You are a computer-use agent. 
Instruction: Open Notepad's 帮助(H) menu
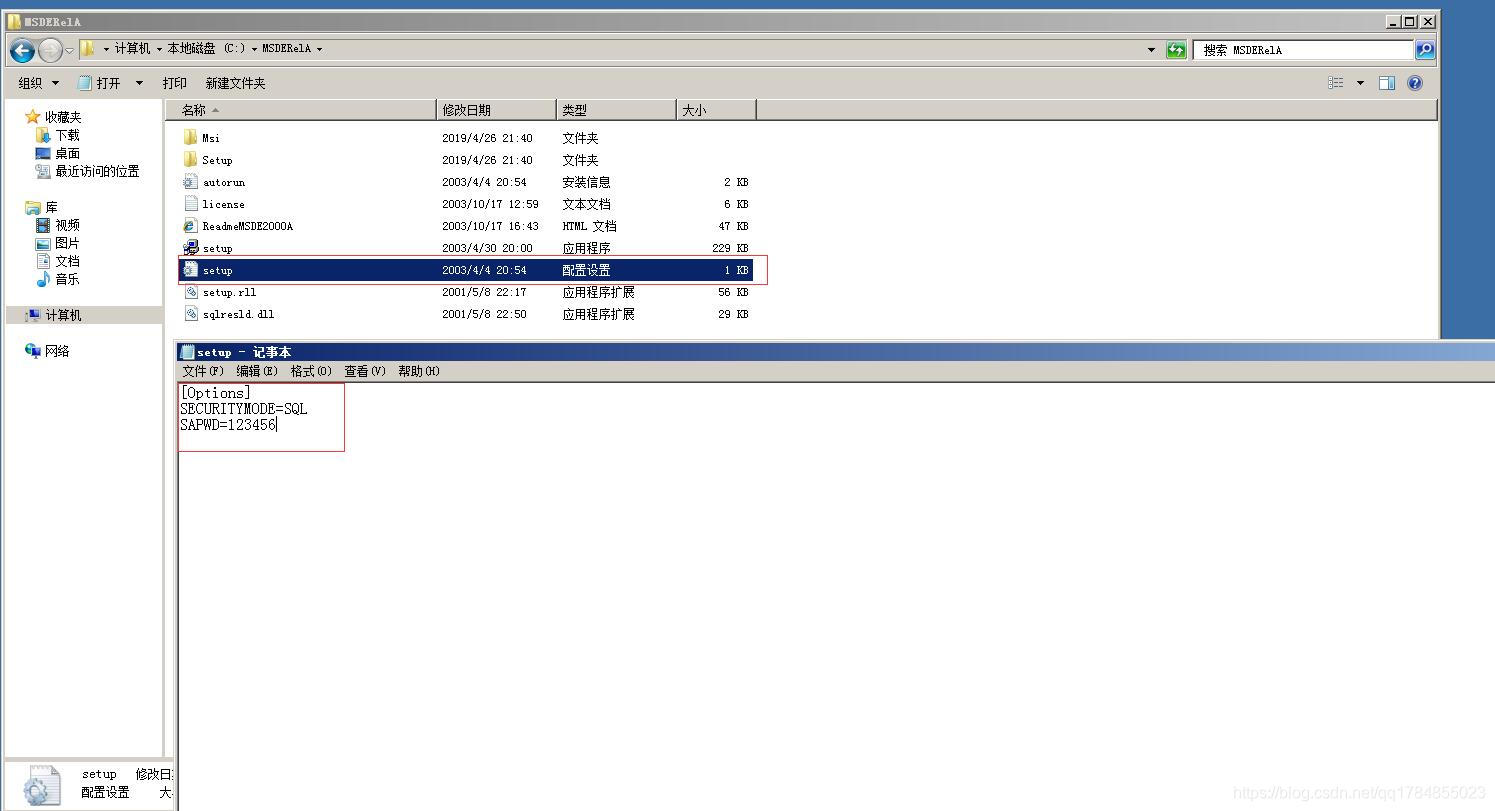[x=419, y=371]
